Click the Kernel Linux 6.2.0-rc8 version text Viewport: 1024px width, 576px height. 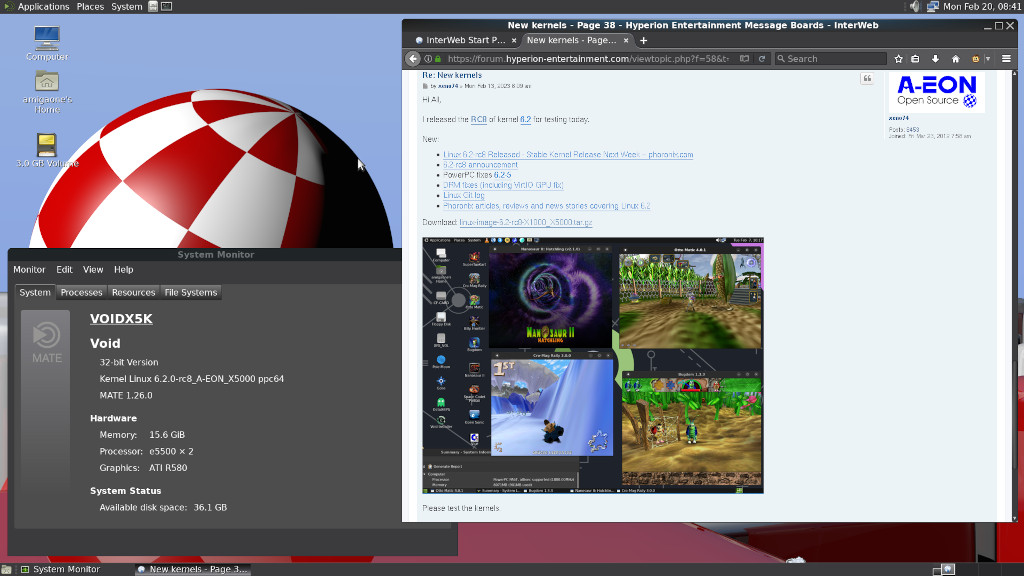191,379
